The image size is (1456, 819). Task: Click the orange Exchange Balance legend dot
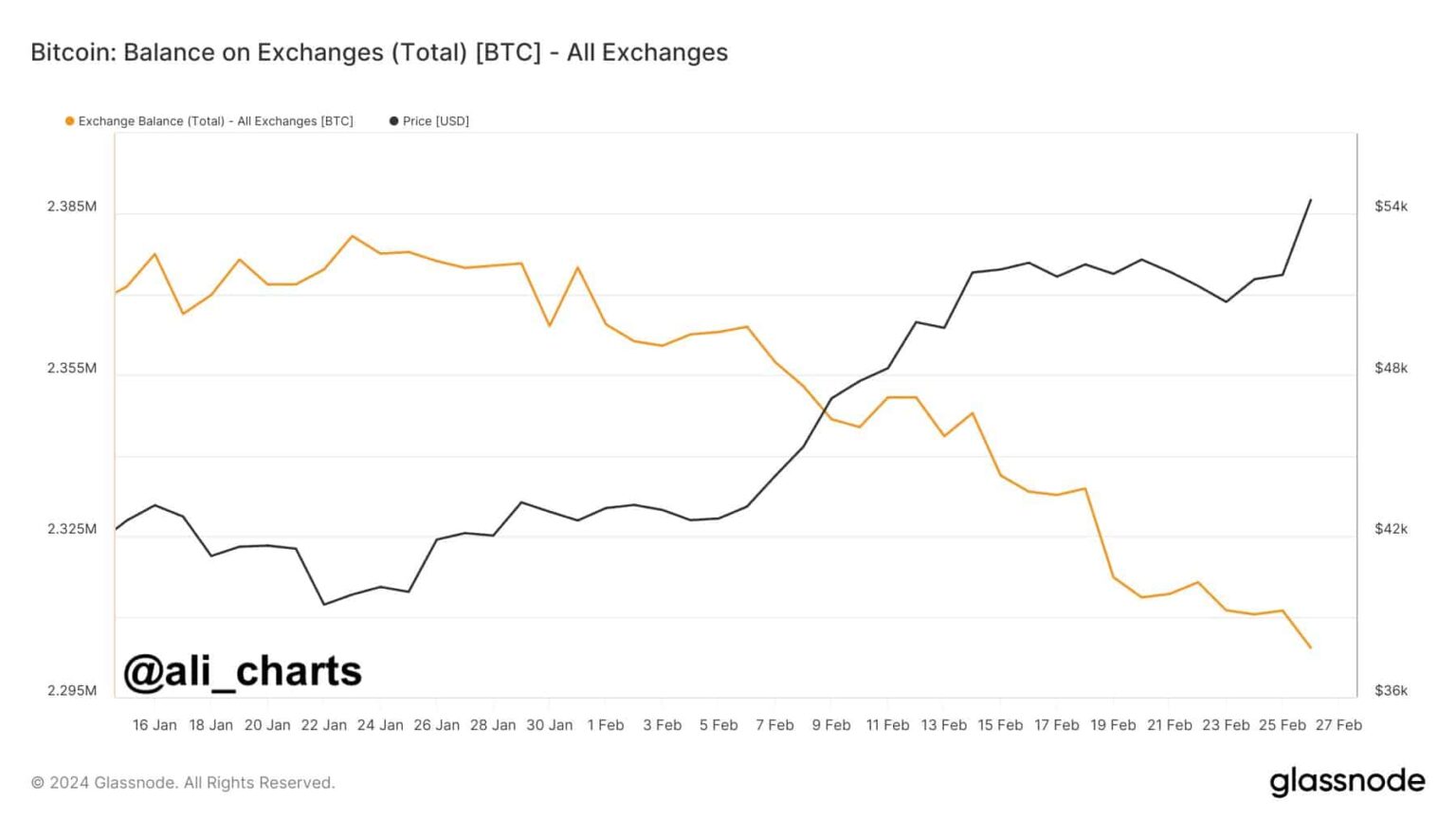[69, 121]
